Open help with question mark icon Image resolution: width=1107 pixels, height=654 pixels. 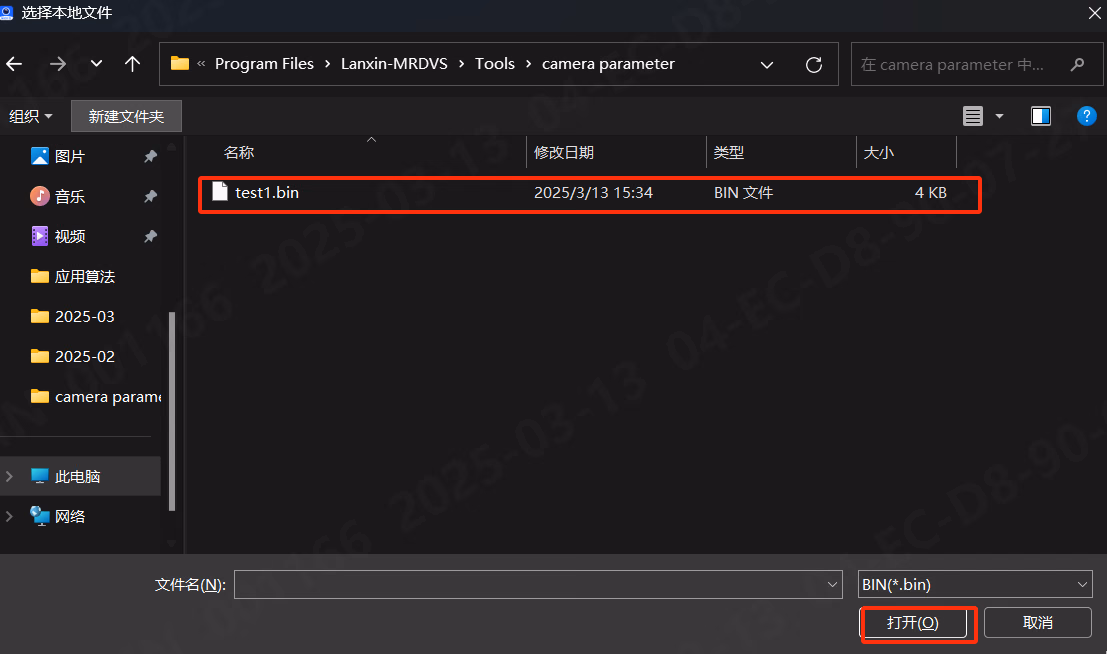pos(1087,116)
